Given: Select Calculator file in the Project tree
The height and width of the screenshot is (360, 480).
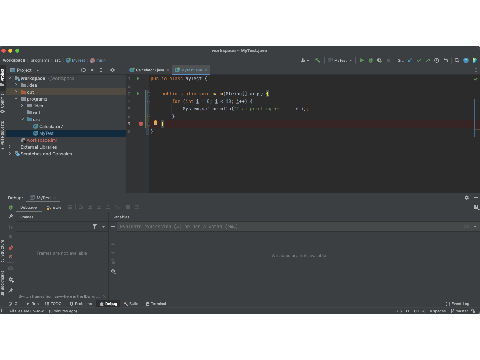Looking at the screenshot, I should (51, 126).
